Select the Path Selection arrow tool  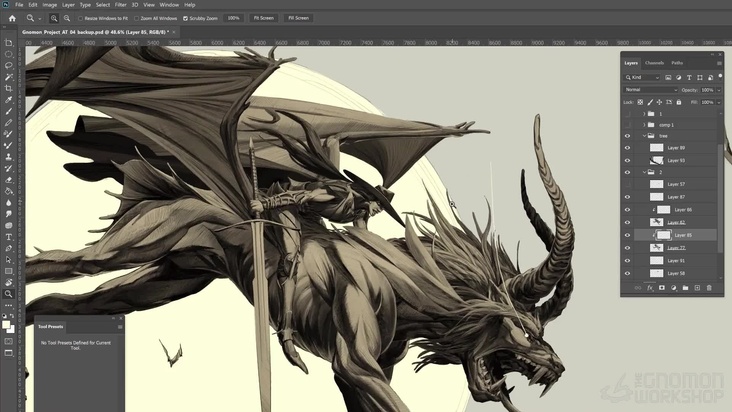pos(8,259)
